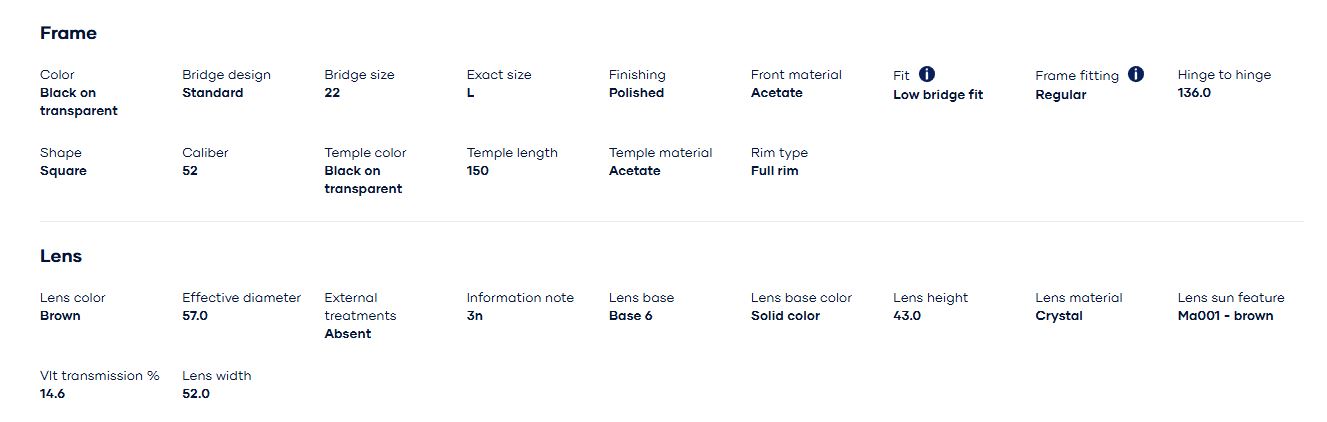
Task: Click the Effective diameter 57.0 value
Action: 195,316
